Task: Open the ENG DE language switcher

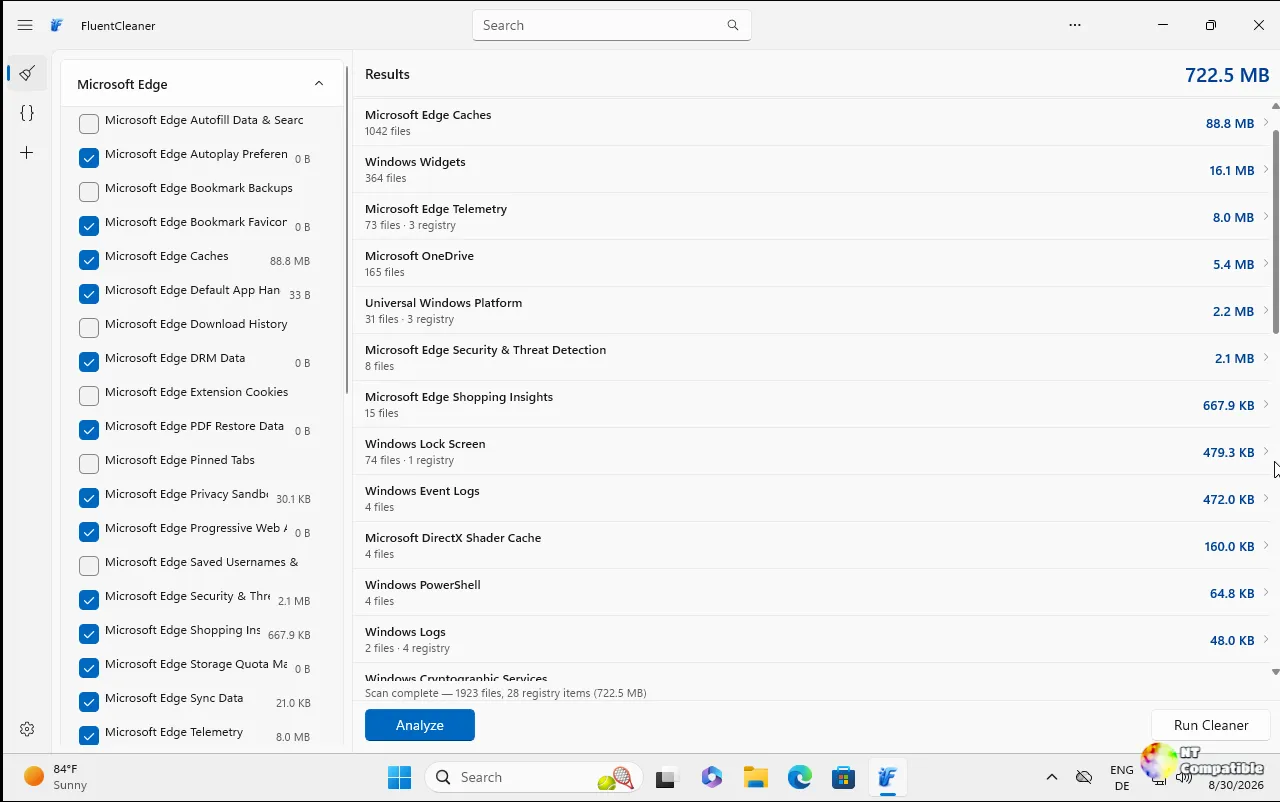Action: tap(1122, 777)
